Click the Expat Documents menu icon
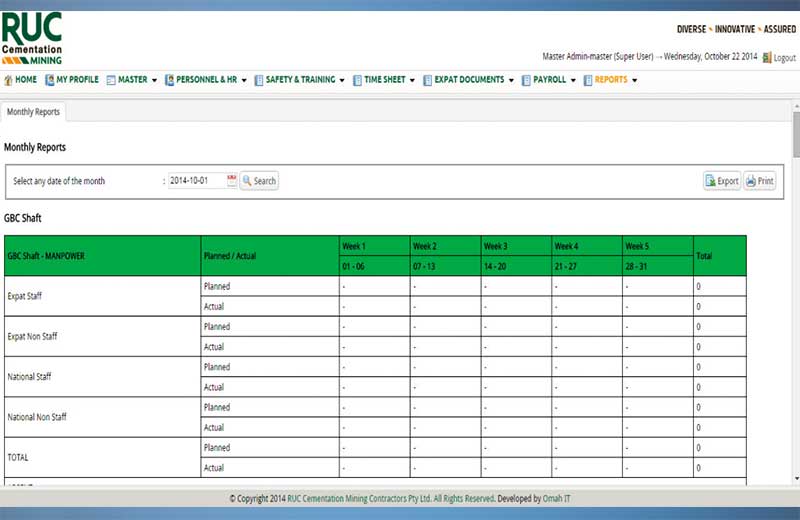The width and height of the screenshot is (800, 520). point(427,80)
